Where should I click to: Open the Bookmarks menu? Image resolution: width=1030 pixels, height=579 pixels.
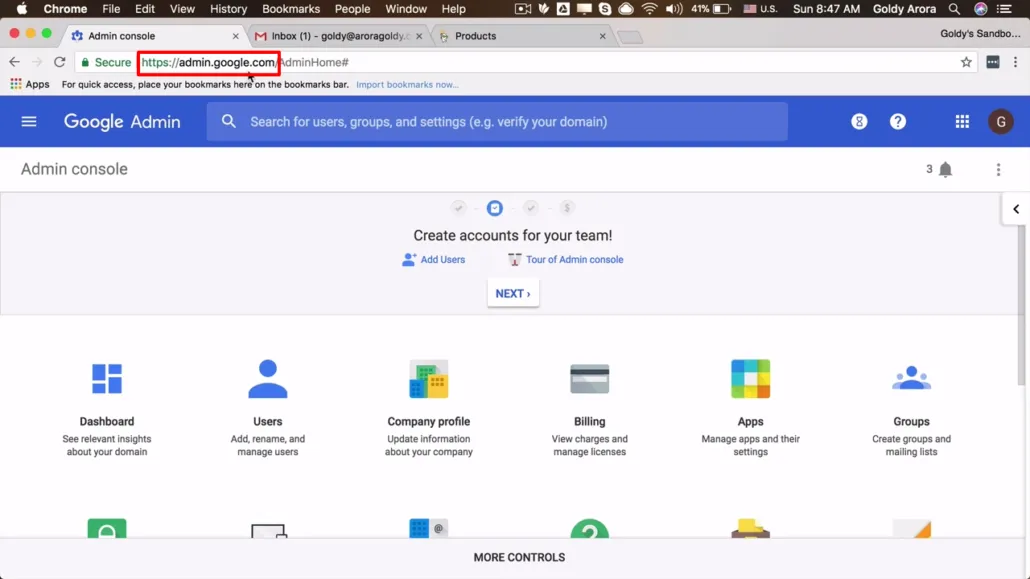click(x=291, y=9)
